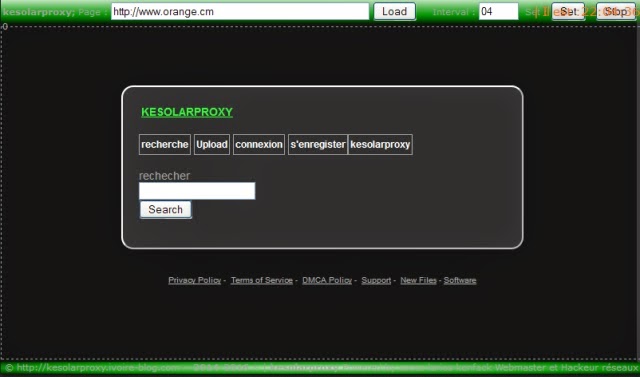Viewport: 640px width, 377px height.
Task: Click the kesolarproxy.ivoire-blog.com copyright text
Action: pos(92,368)
